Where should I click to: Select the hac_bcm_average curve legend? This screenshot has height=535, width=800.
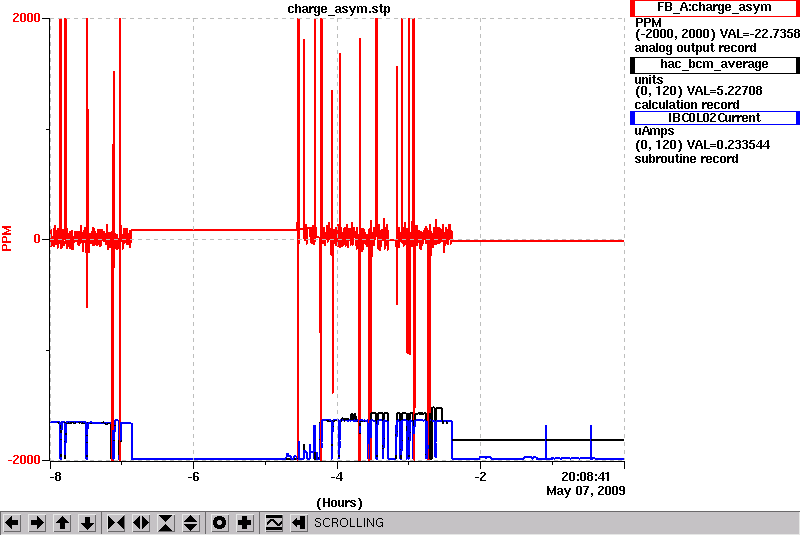click(714, 64)
